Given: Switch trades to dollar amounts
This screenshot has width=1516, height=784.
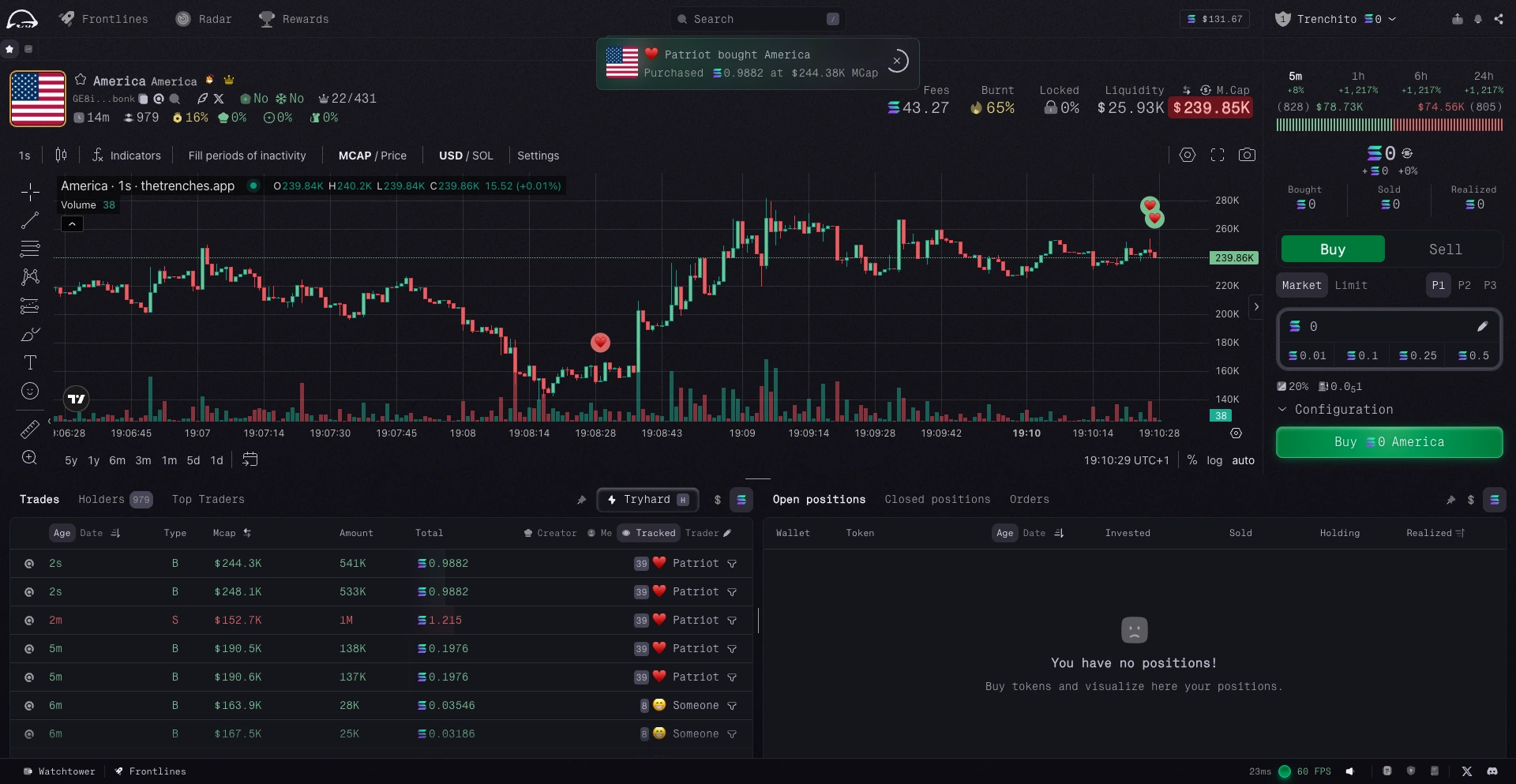Looking at the screenshot, I should [718, 500].
